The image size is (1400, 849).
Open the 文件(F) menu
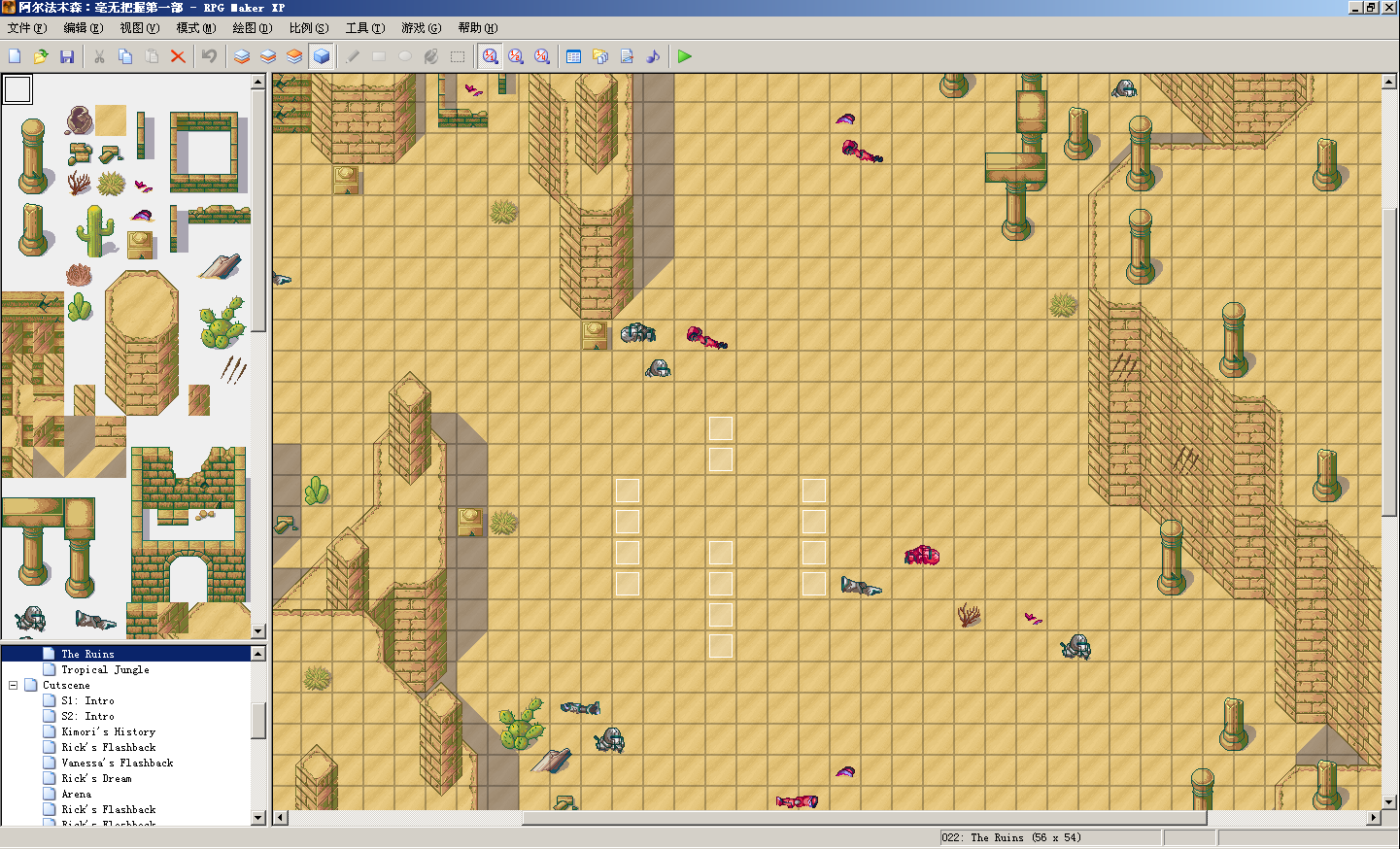[27, 28]
